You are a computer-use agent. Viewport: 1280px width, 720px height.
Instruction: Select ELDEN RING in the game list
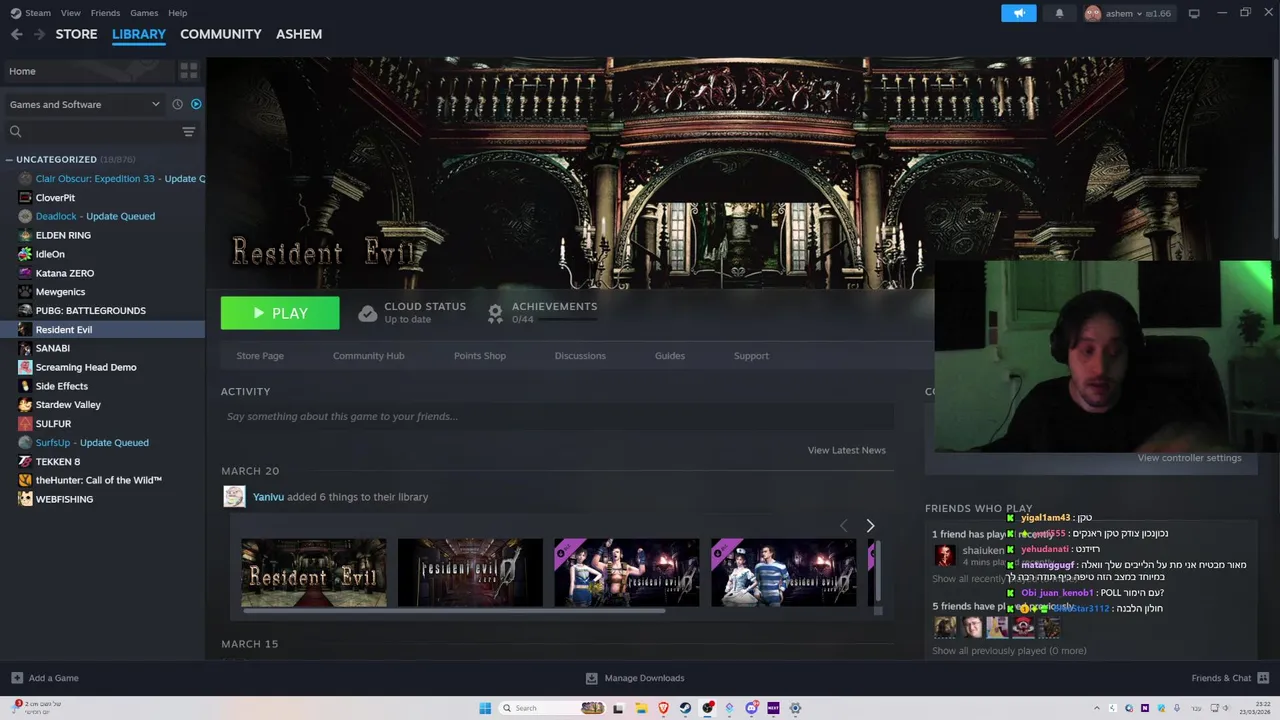(x=63, y=235)
